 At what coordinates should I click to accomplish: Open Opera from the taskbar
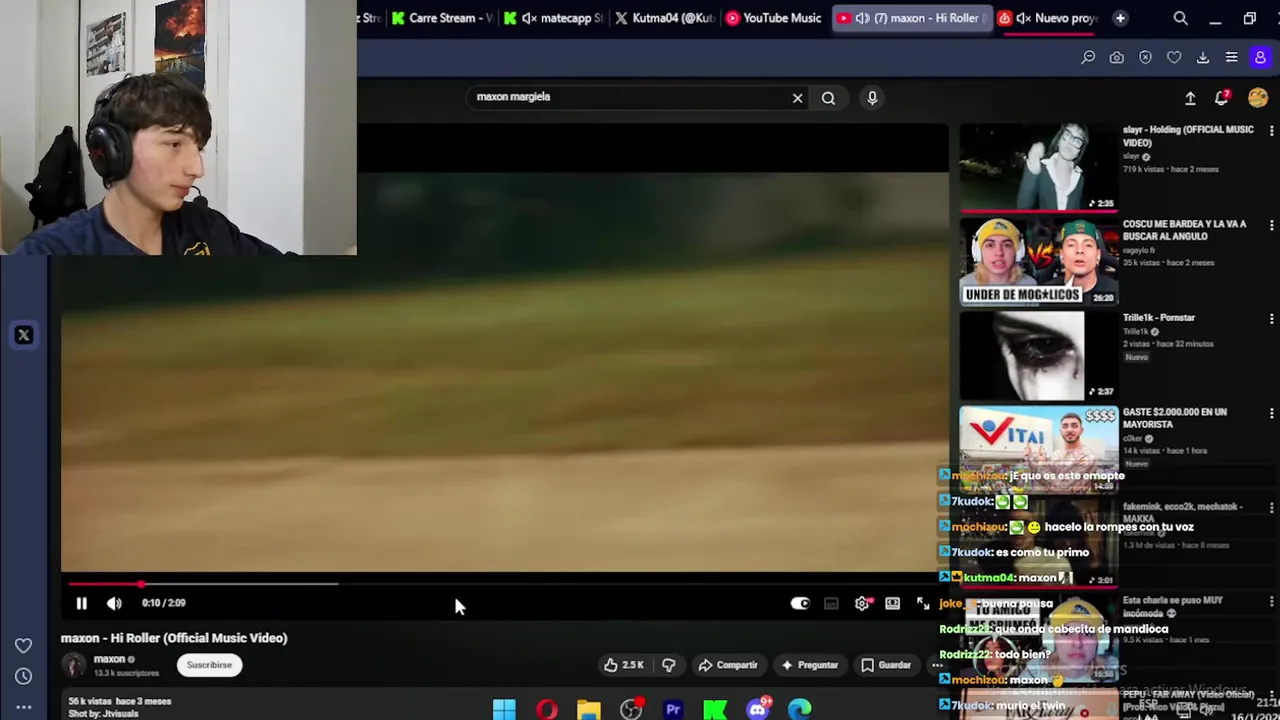pyautogui.click(x=547, y=709)
